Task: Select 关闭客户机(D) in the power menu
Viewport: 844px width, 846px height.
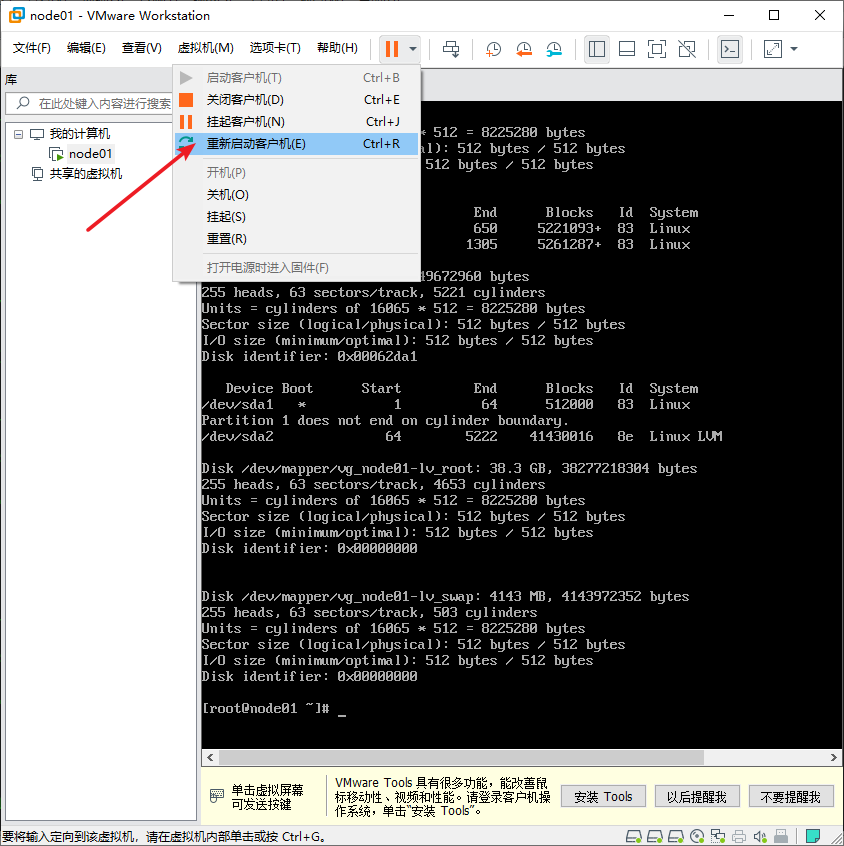Action: [296, 100]
